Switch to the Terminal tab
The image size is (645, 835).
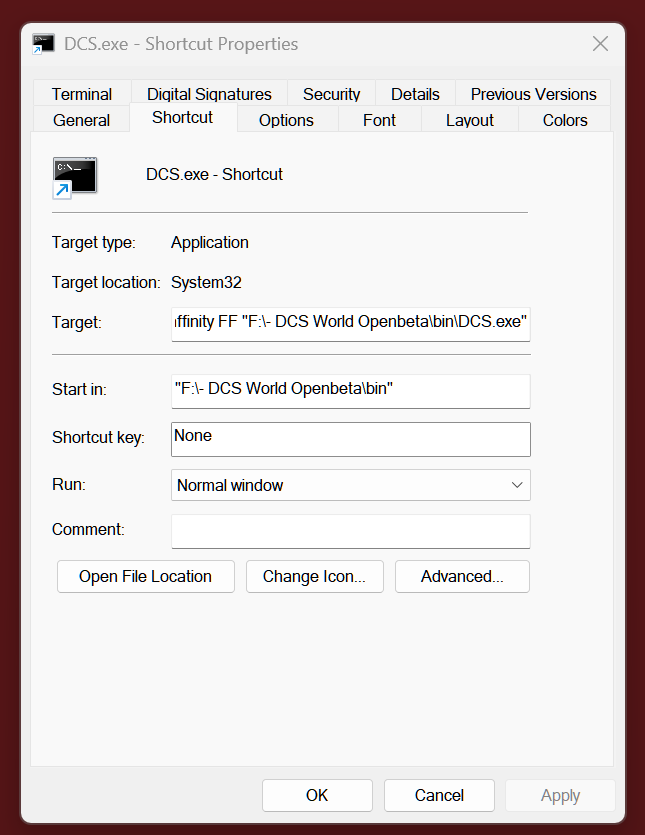click(81, 94)
